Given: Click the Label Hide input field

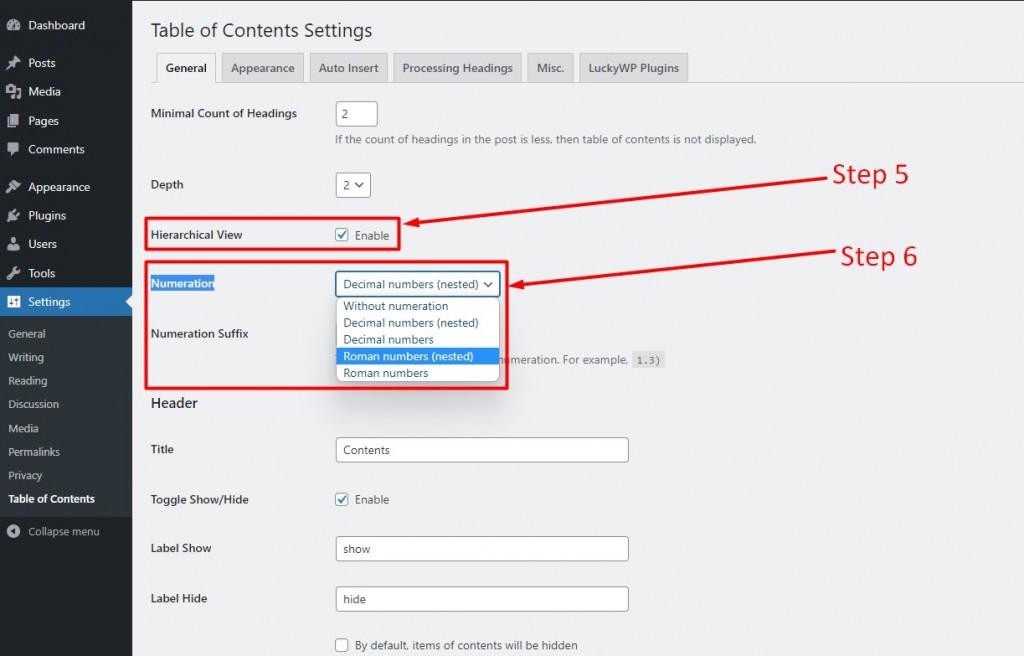Looking at the screenshot, I should (x=482, y=599).
